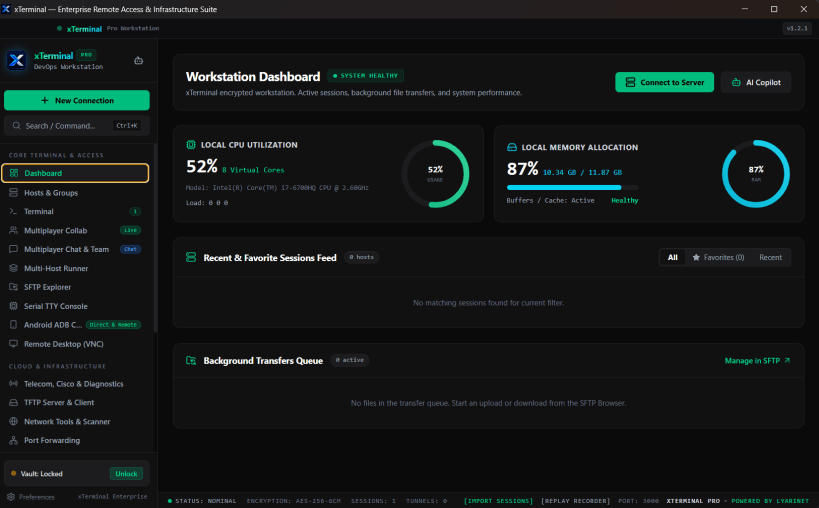Open Network Tools & Scanner
The image size is (819, 508).
[75, 421]
